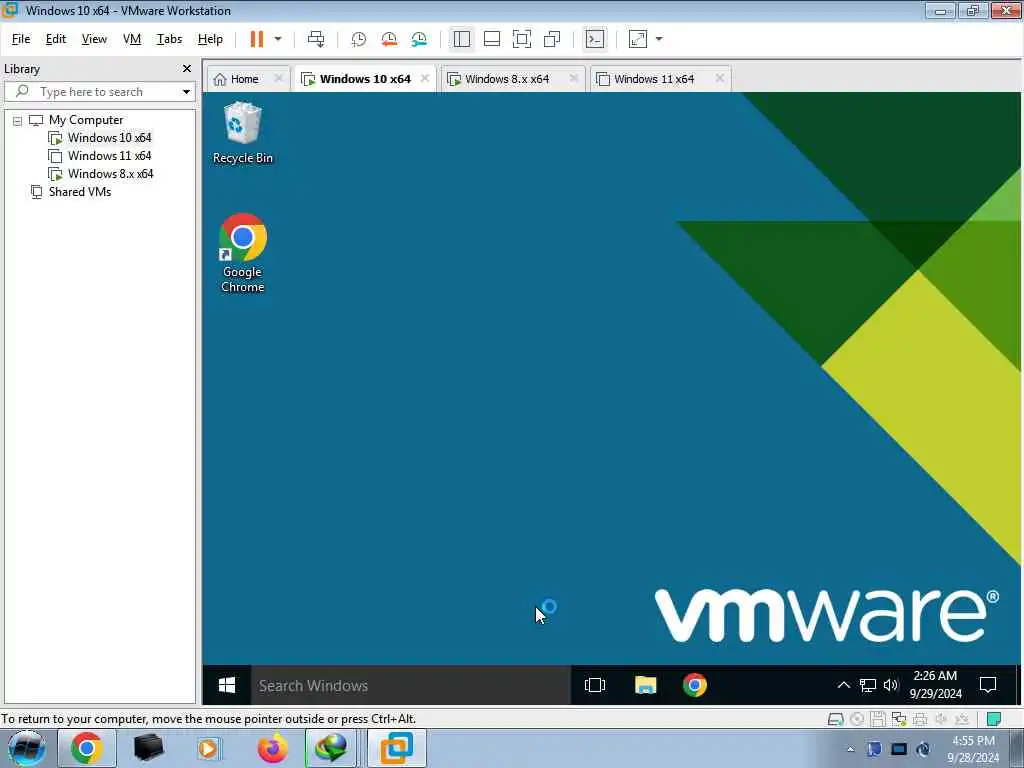Open the Edit menu

pos(56,39)
